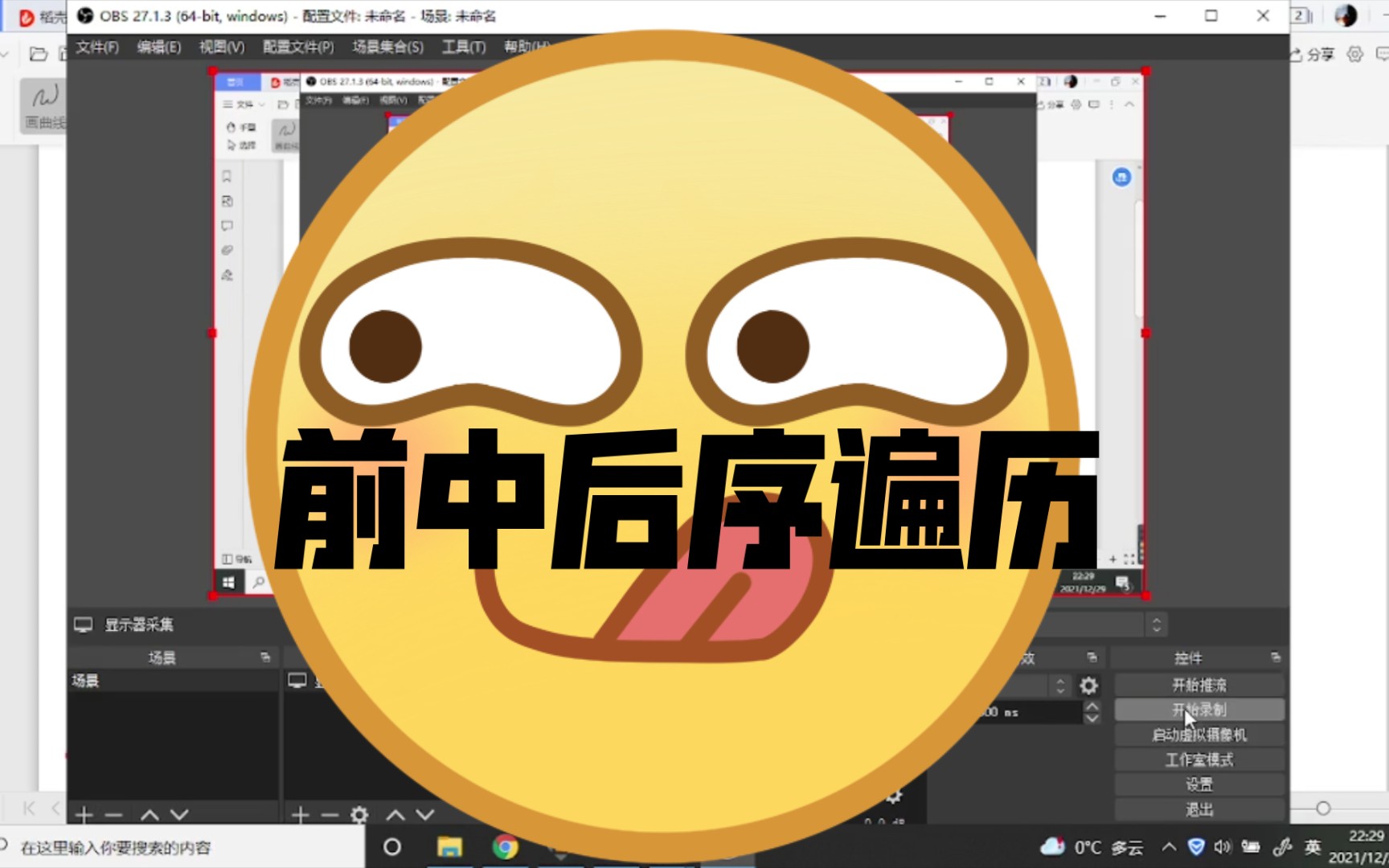Switch input language 英 indicator
The width and height of the screenshot is (1389, 868).
(x=1313, y=847)
